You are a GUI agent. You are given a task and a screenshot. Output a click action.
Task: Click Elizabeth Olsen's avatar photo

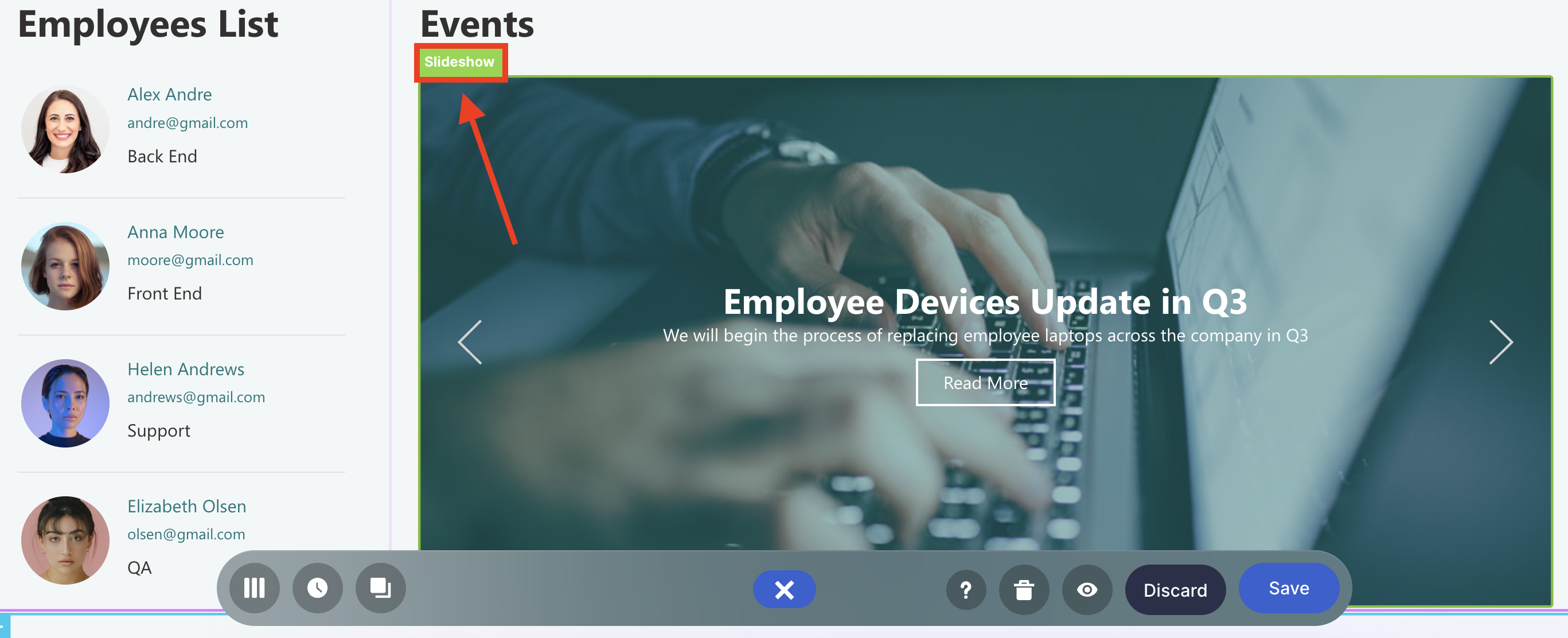[65, 540]
